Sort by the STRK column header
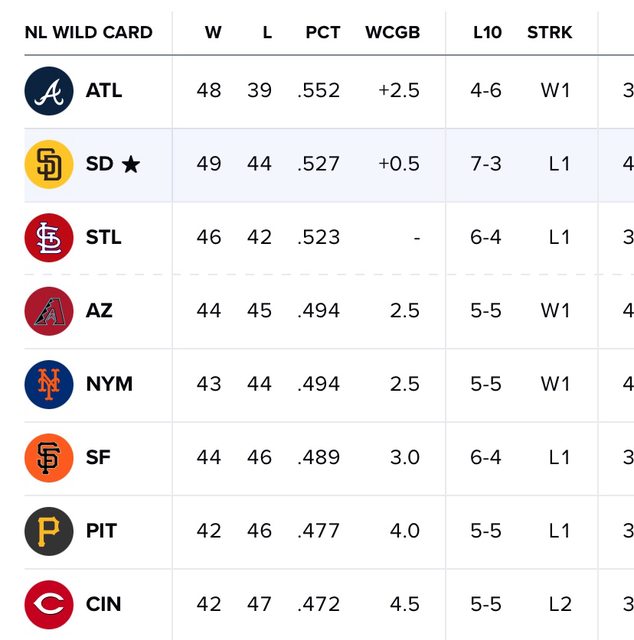Viewport: 634px width, 640px height. [x=550, y=32]
